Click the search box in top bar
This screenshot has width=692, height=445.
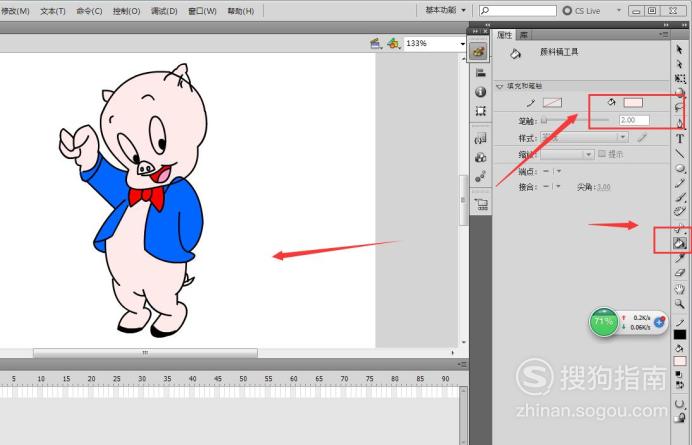[518, 11]
